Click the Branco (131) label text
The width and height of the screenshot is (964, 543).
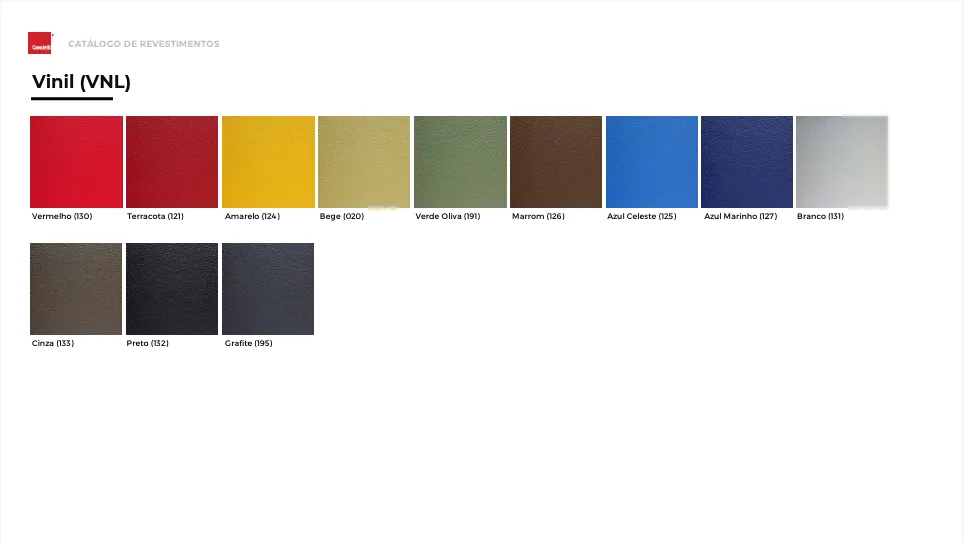tap(820, 216)
